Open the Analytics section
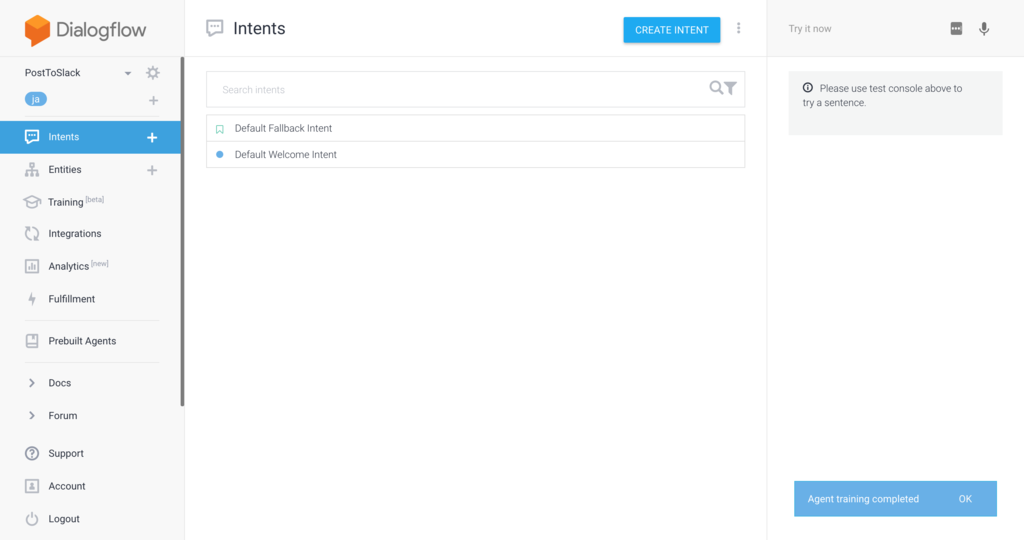Viewport: 1024px width, 540px height. coord(68,266)
